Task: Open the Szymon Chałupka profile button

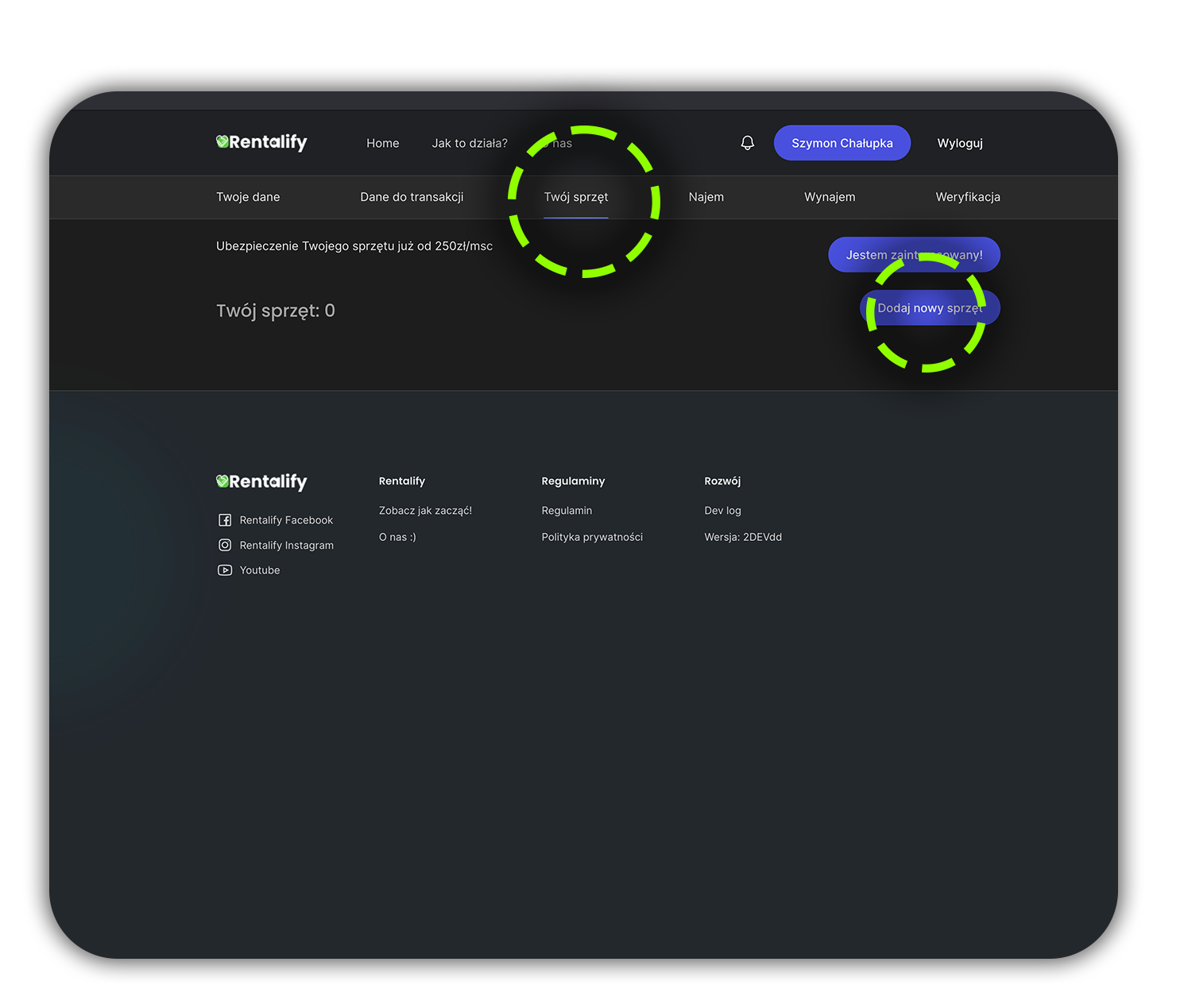Action: click(x=842, y=143)
